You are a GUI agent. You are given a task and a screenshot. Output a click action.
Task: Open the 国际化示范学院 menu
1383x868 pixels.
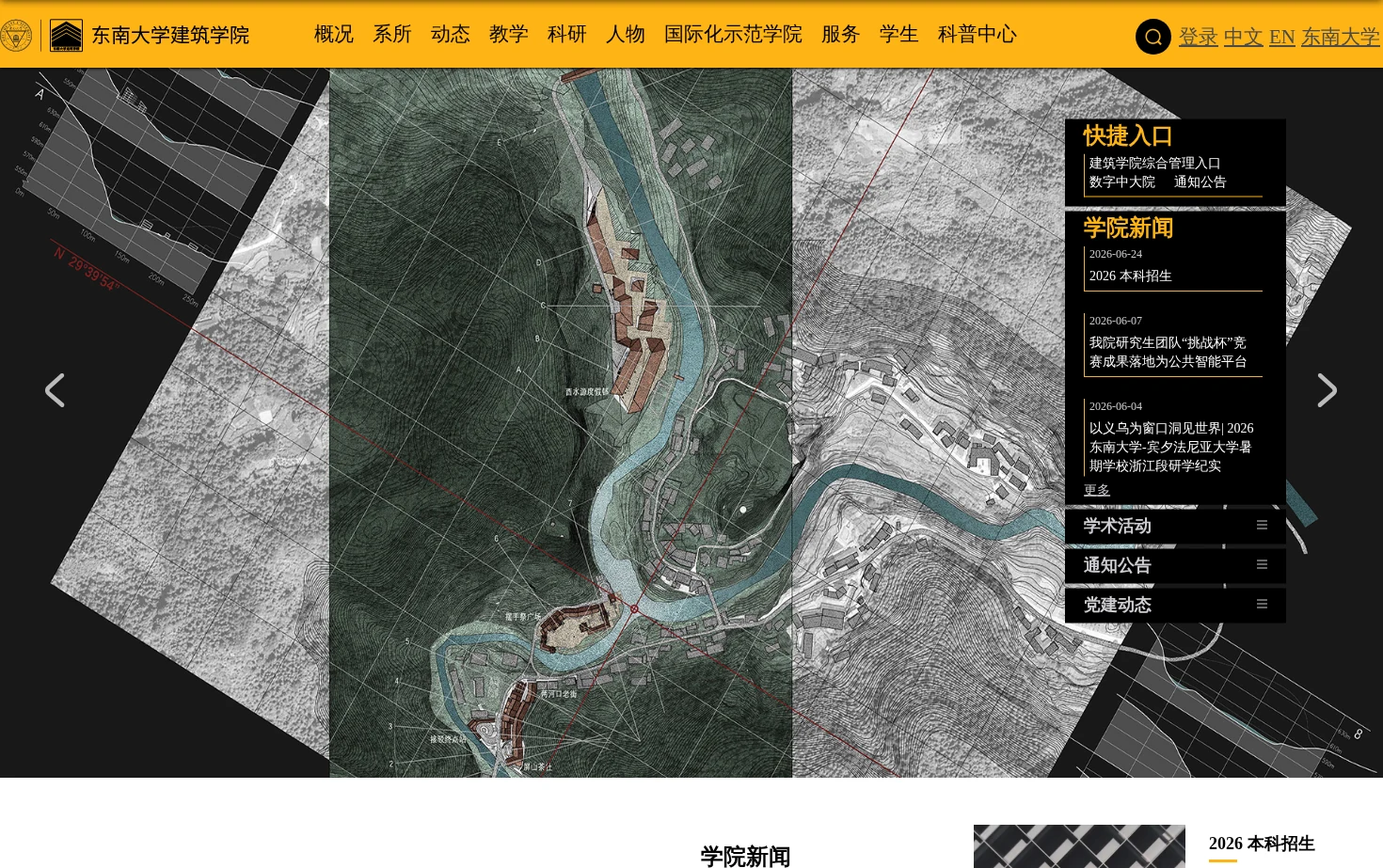733,34
